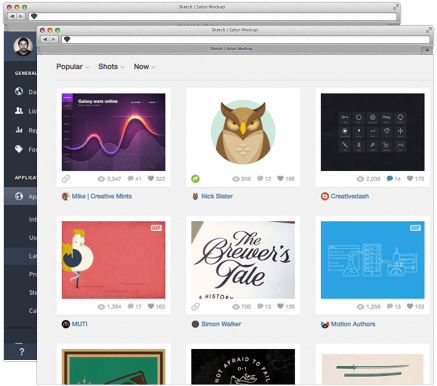Click the tag icon in the dark sidebar
This screenshot has width=437, height=386.
click(19, 149)
